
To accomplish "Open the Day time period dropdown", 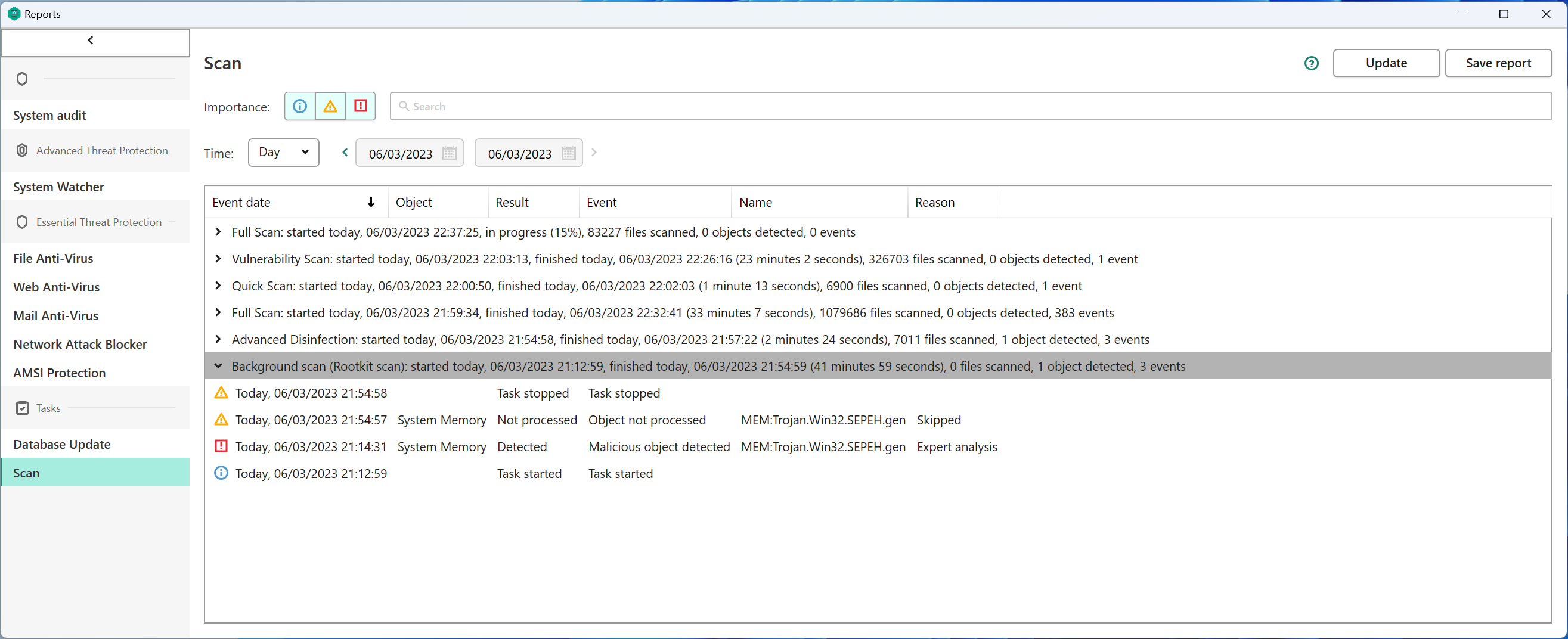I will (283, 152).
